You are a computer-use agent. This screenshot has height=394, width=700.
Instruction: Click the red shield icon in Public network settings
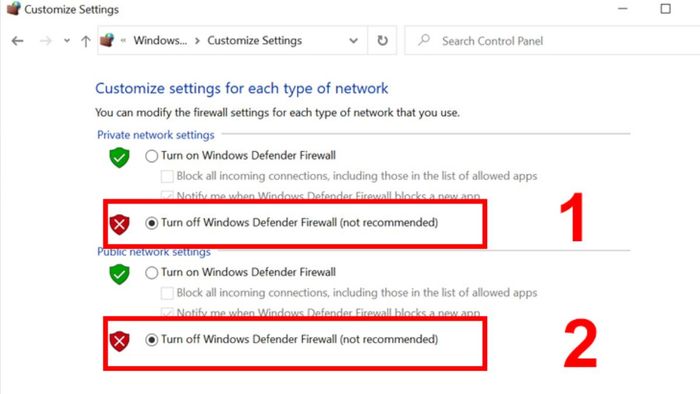(119, 341)
